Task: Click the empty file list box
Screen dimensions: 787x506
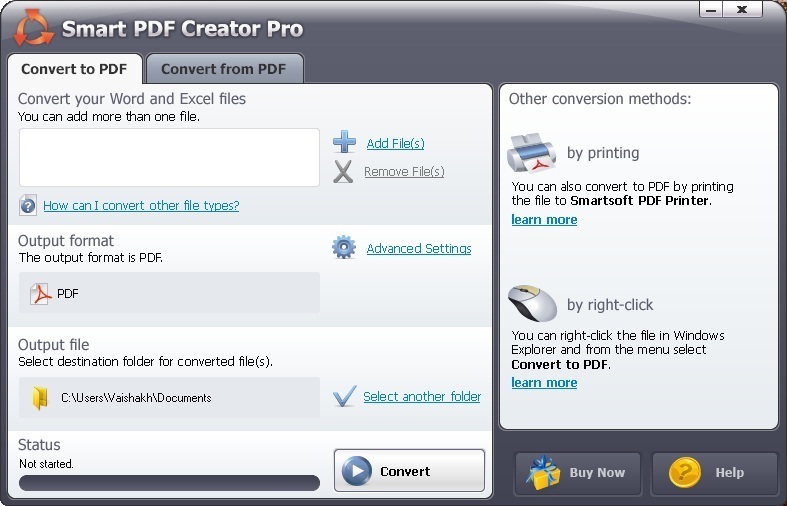Action: coord(169,158)
